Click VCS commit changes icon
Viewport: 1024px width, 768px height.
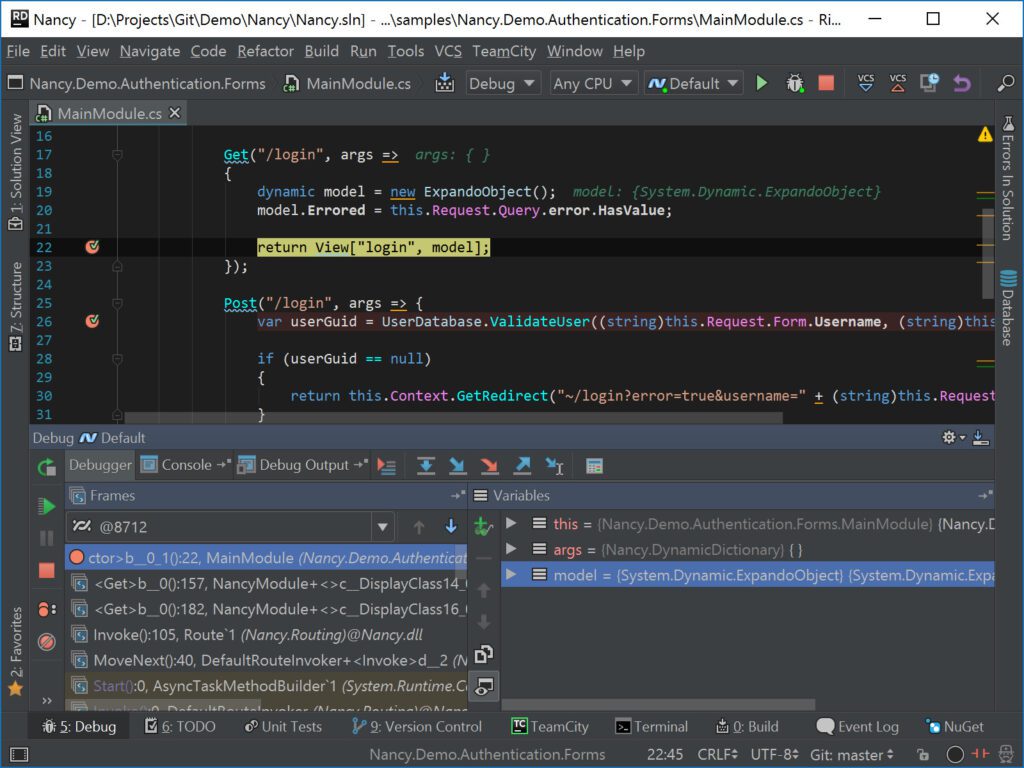tap(898, 83)
